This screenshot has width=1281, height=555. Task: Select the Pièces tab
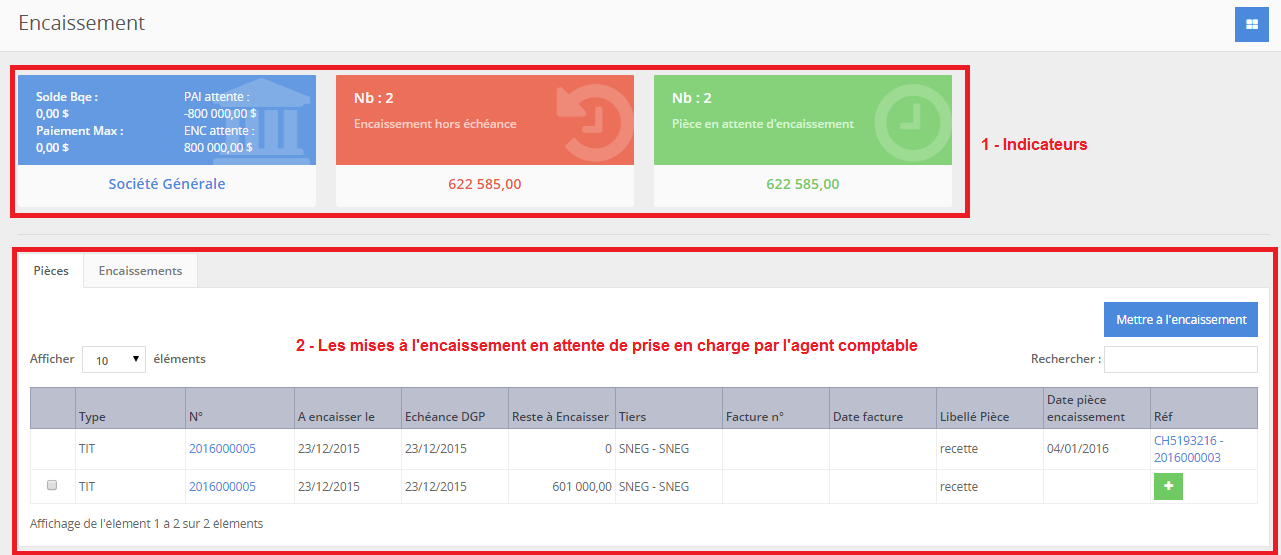click(x=51, y=271)
